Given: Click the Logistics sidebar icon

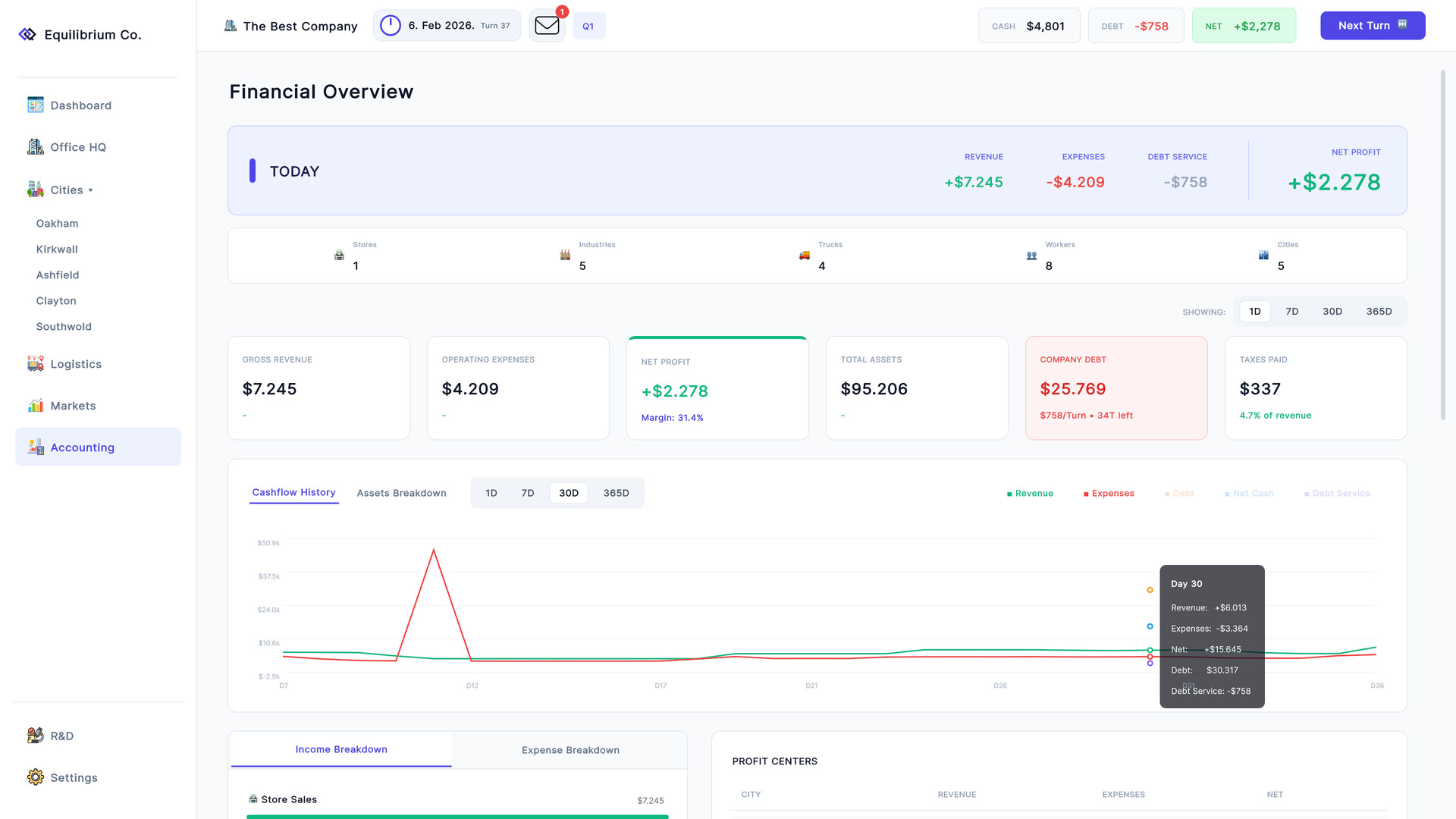Looking at the screenshot, I should click(x=36, y=363).
